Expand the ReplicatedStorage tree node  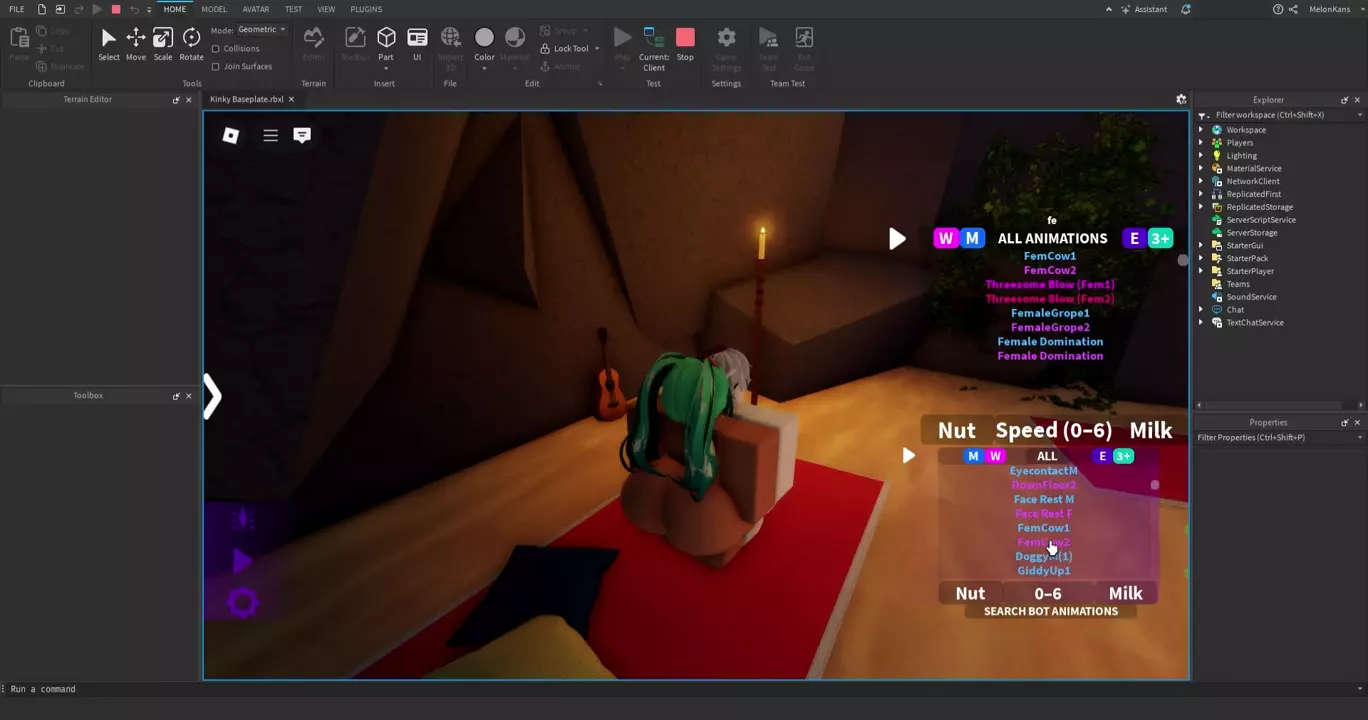1201,207
